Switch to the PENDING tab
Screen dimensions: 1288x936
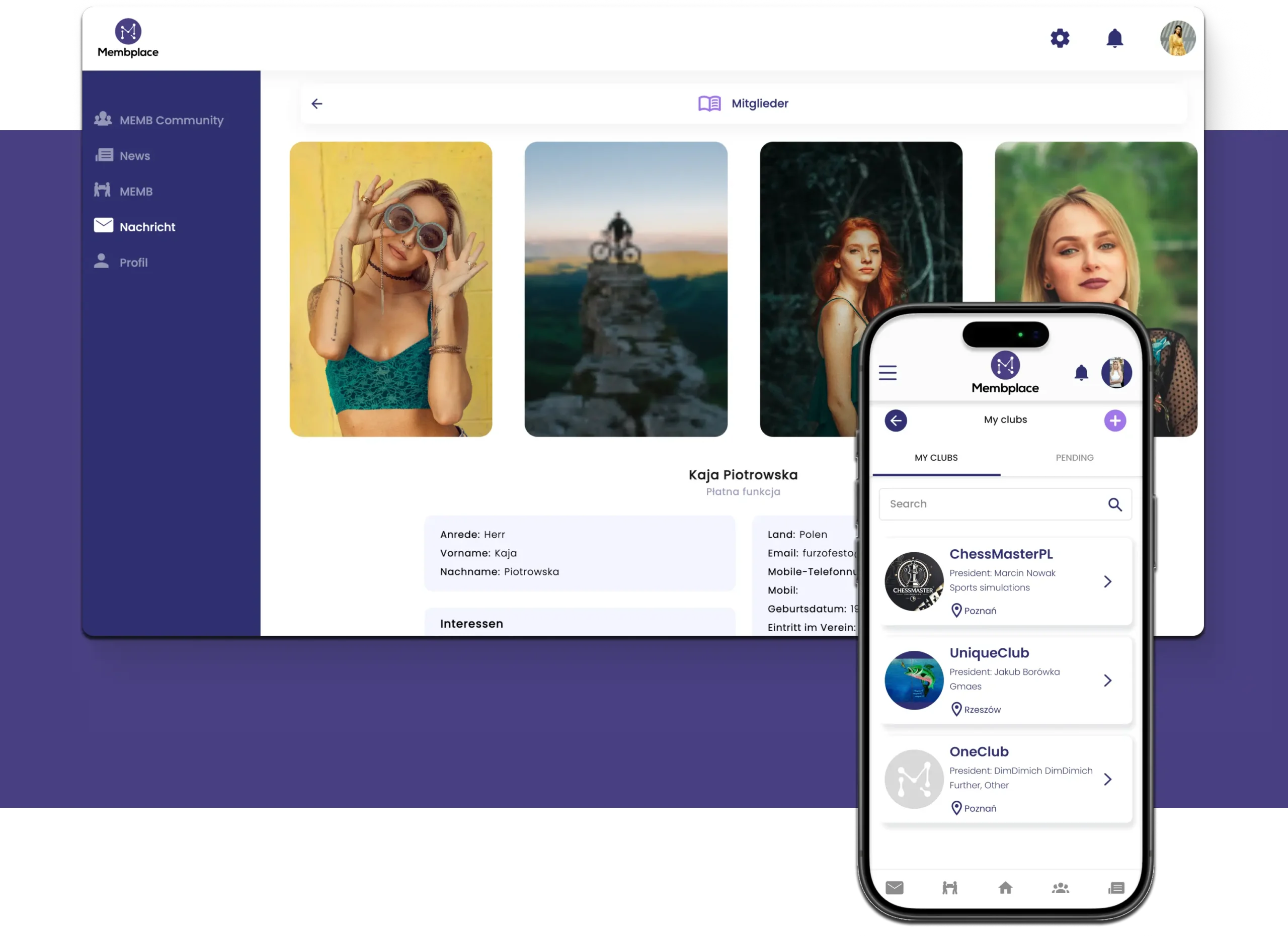[x=1075, y=458]
